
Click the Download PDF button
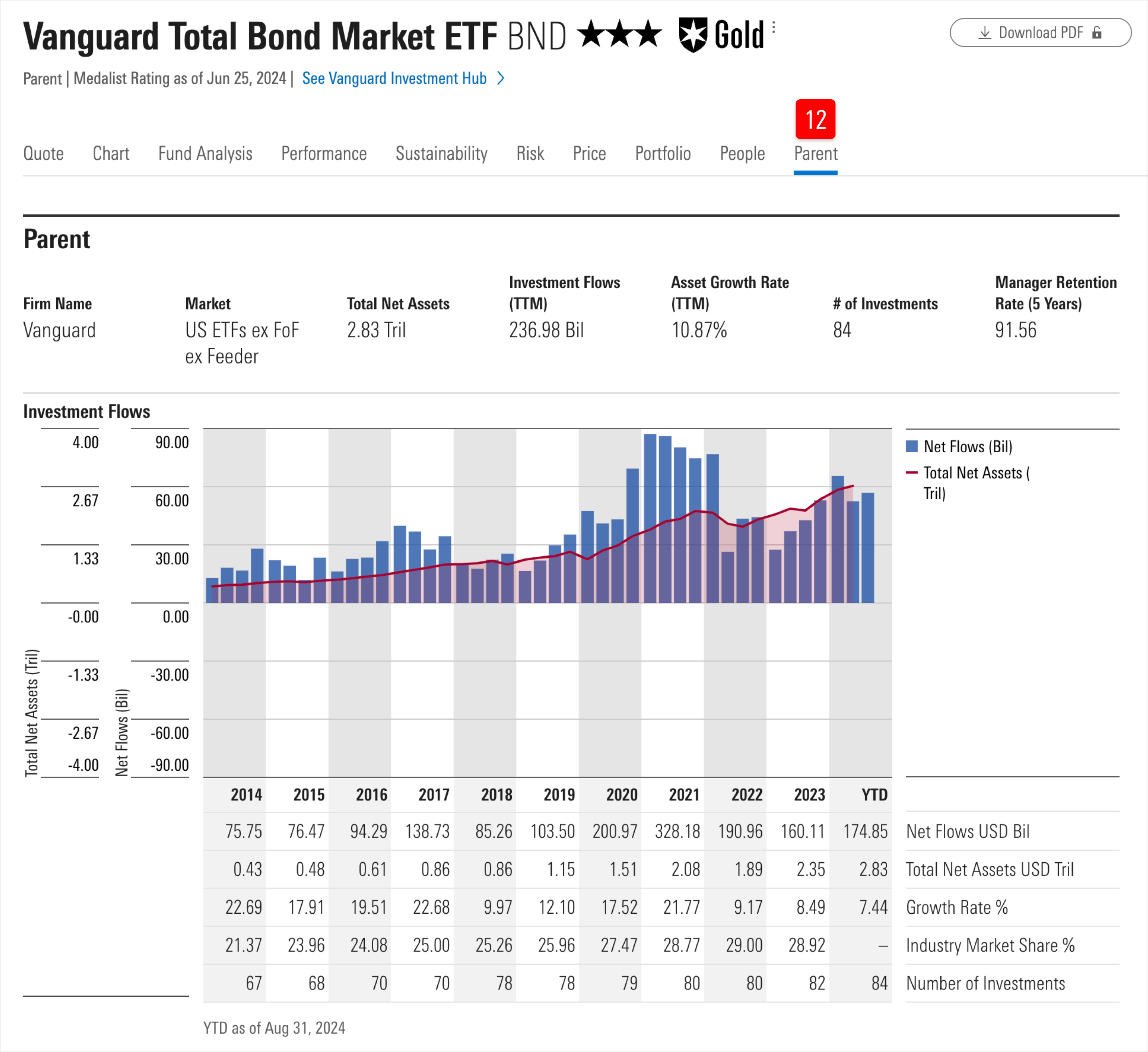pyautogui.click(x=1040, y=32)
